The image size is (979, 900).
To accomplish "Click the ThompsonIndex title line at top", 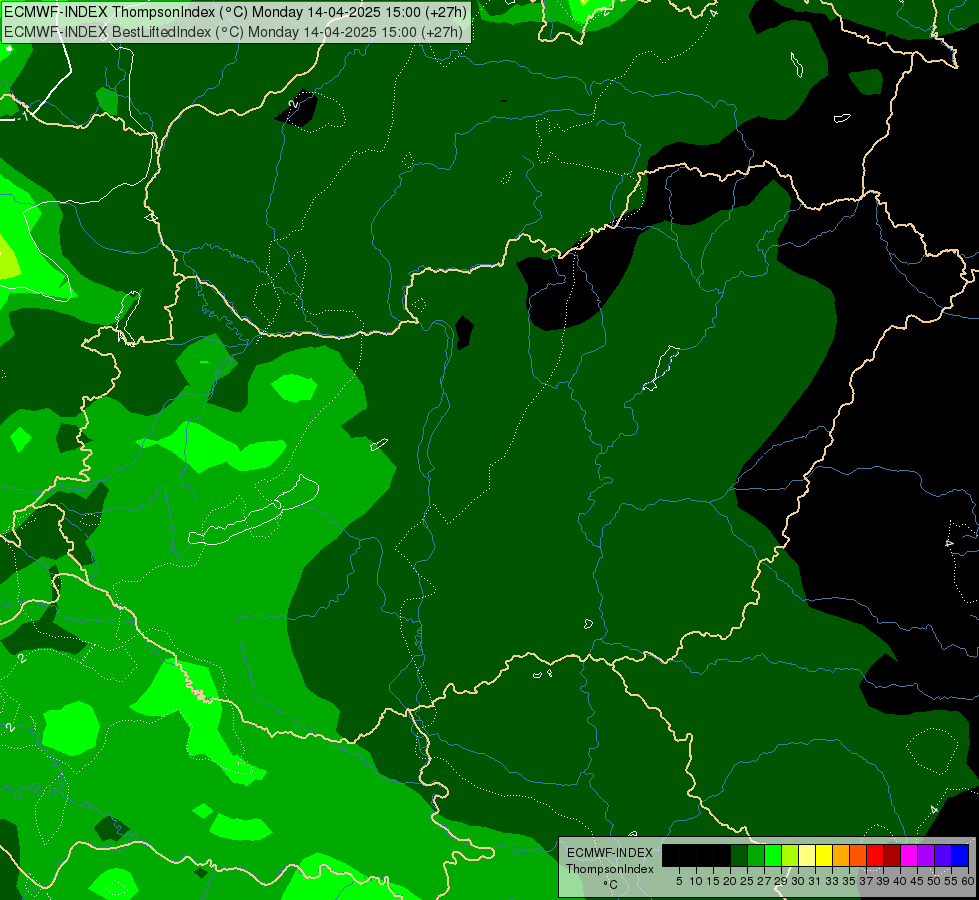I will (x=235, y=12).
